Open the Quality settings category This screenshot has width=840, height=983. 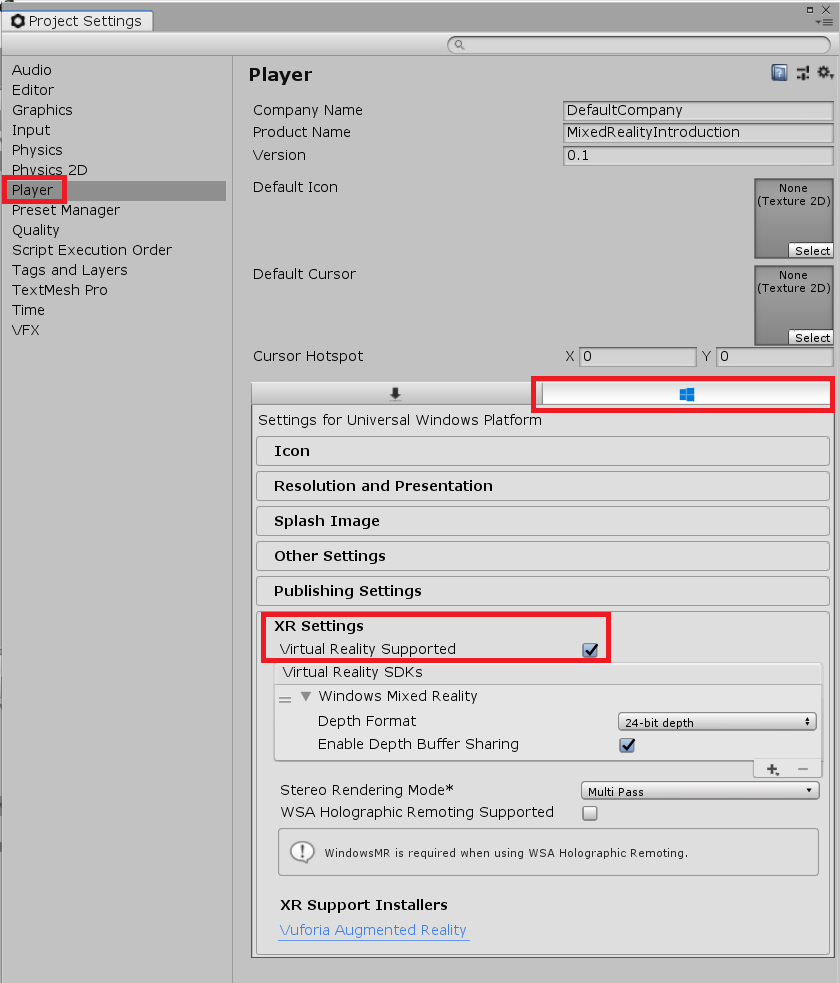tap(36, 231)
